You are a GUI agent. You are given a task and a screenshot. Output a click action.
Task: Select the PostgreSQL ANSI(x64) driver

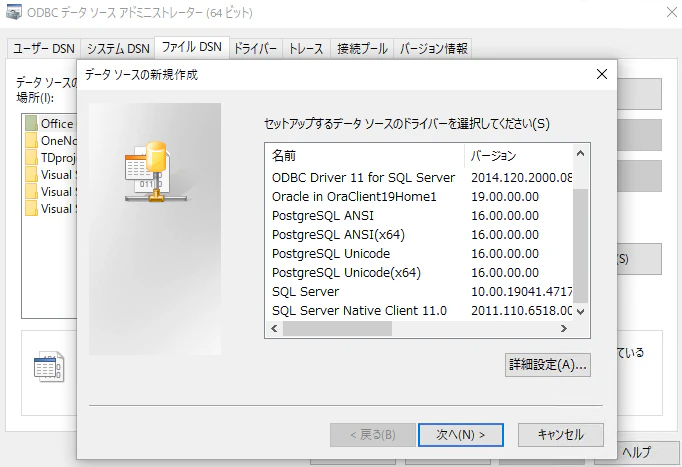click(x=338, y=235)
